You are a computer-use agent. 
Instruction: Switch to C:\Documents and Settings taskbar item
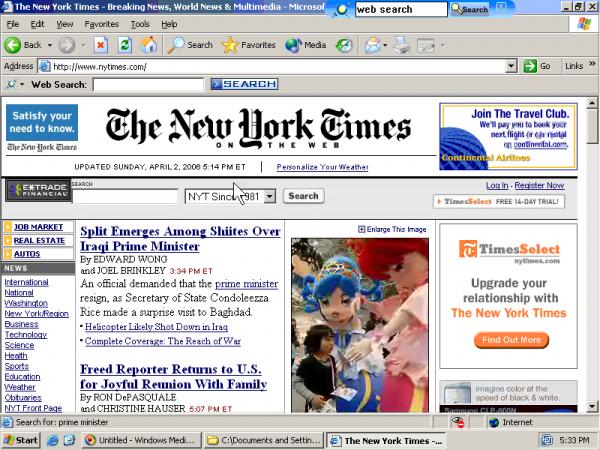pyautogui.click(x=264, y=440)
